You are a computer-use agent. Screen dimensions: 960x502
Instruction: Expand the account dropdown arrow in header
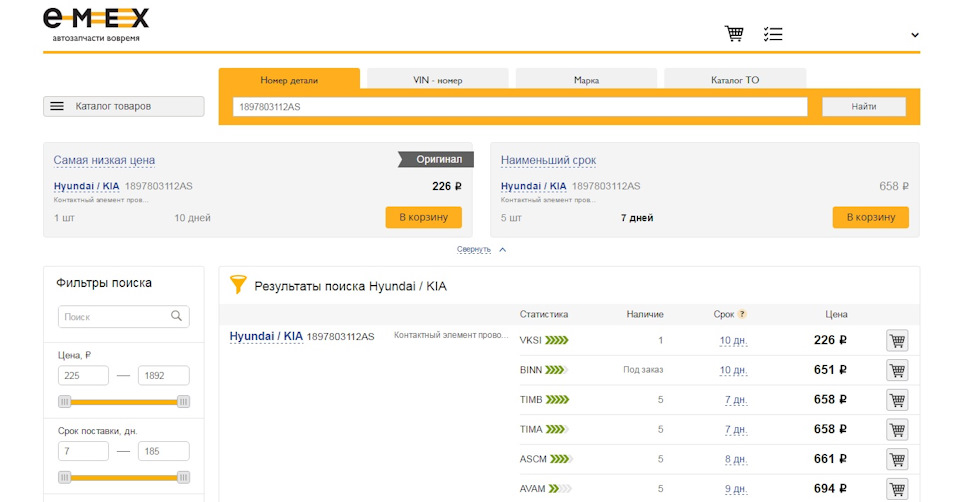[x=915, y=36]
